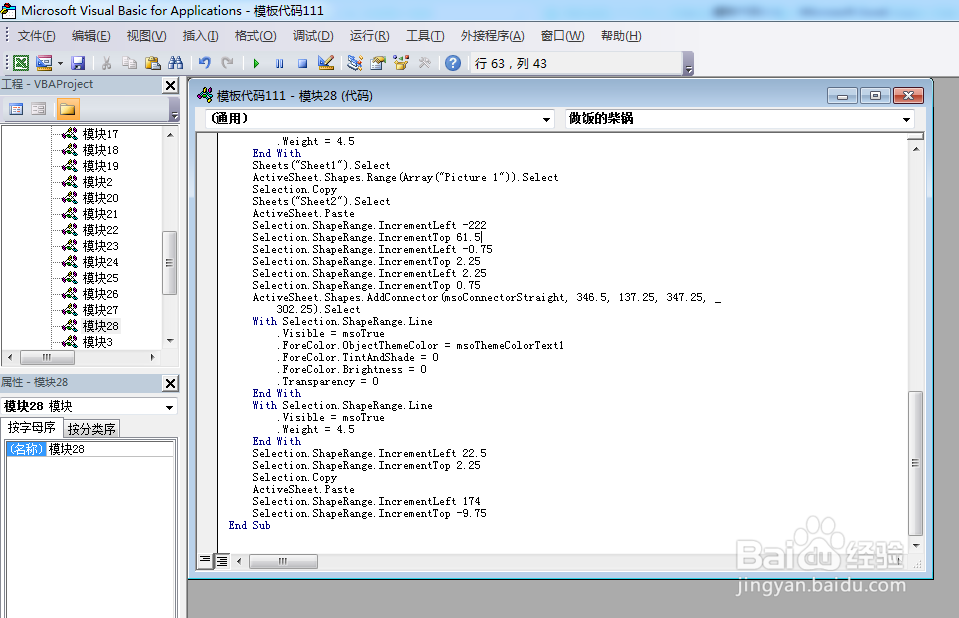Click the Copy toolbar icon

[129, 63]
